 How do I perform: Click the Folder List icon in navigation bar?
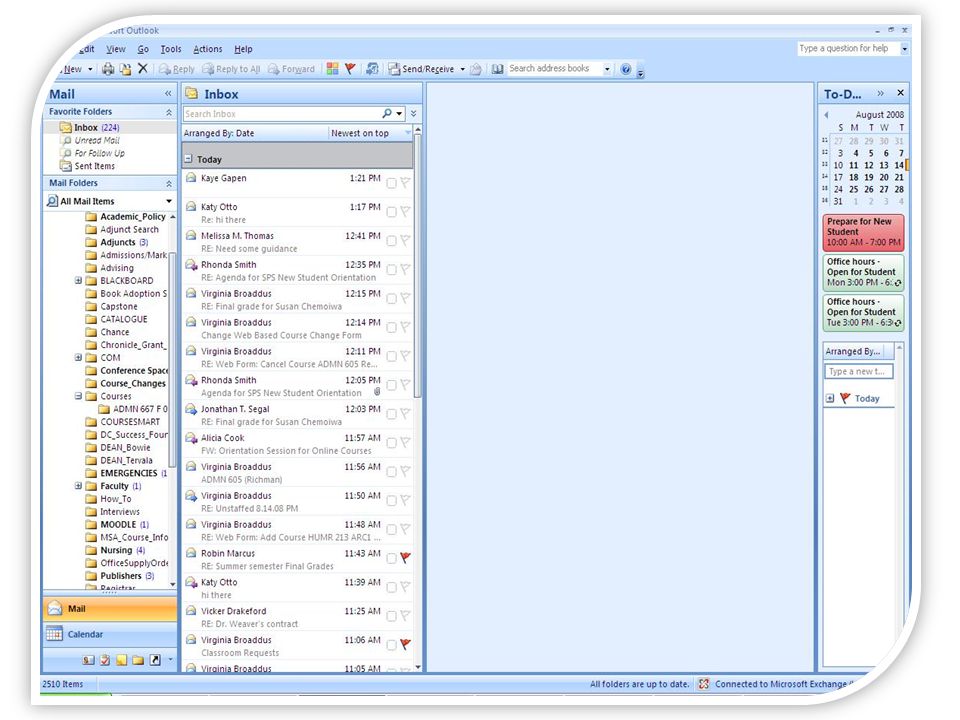138,660
